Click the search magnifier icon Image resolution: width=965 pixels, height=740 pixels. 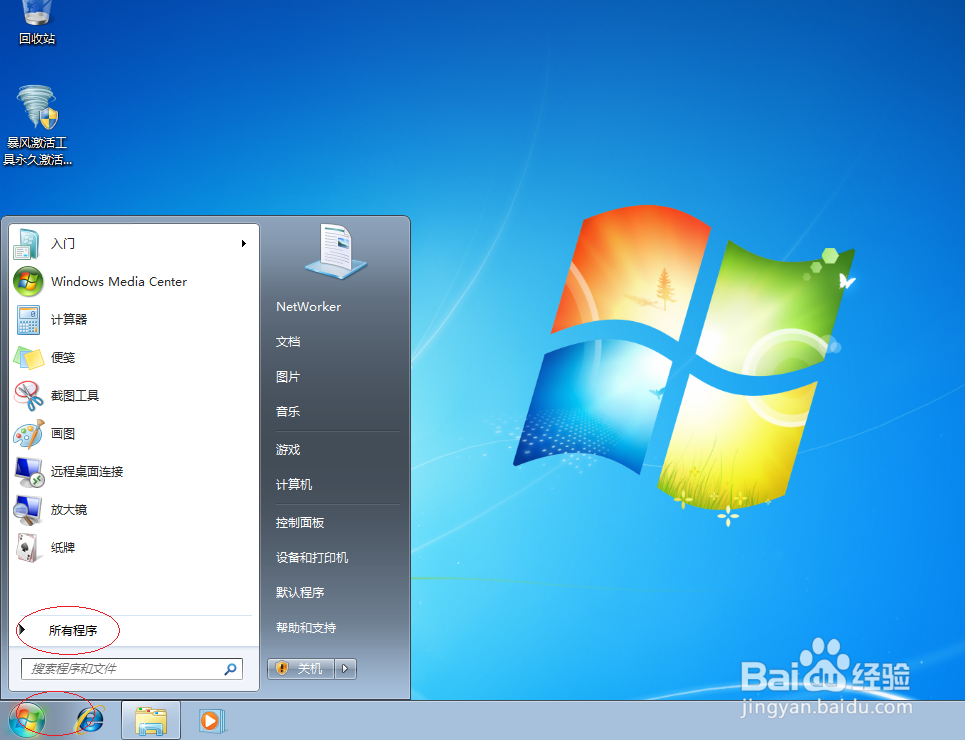click(x=230, y=669)
